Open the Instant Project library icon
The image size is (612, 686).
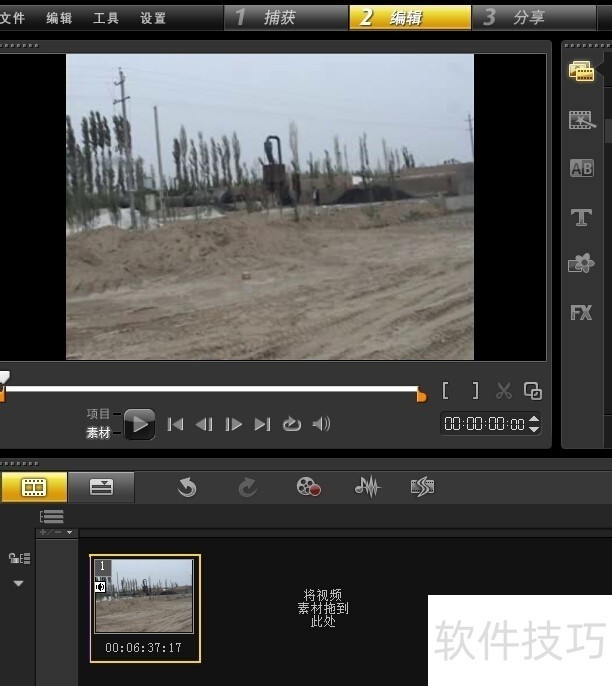[x=581, y=120]
